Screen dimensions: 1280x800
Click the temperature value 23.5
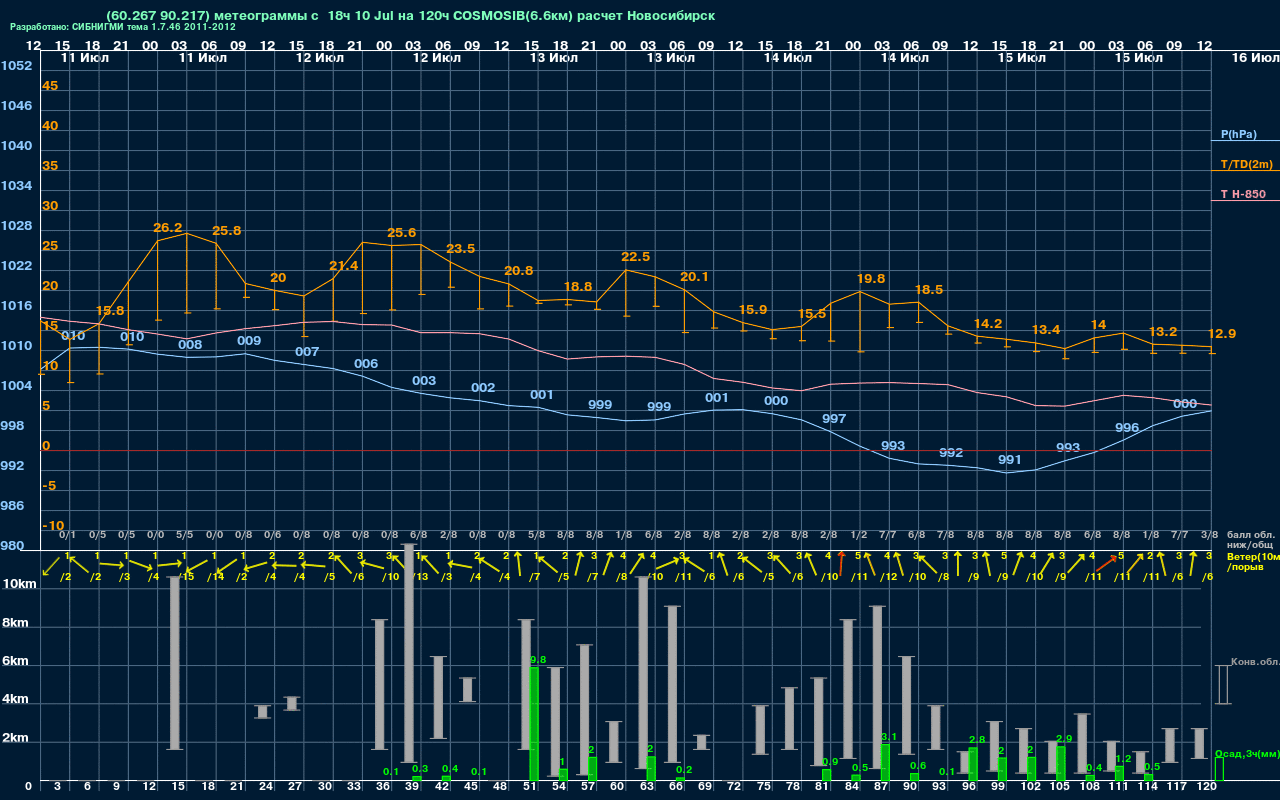[x=460, y=248]
